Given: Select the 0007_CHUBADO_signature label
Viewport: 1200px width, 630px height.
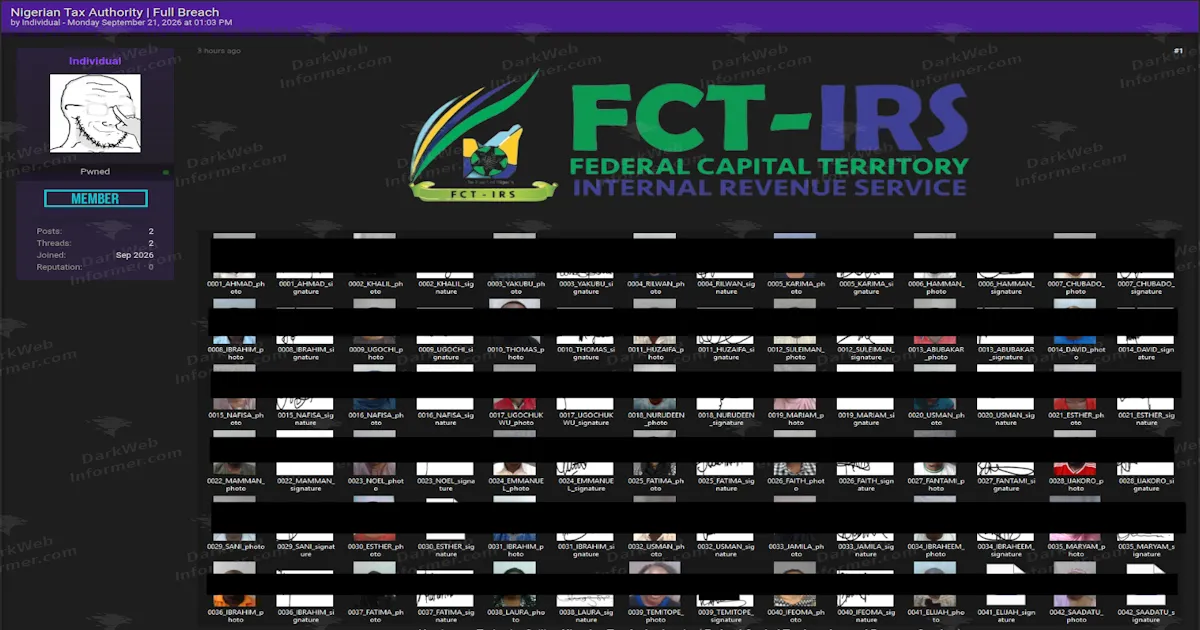Looking at the screenshot, I should point(1146,288).
